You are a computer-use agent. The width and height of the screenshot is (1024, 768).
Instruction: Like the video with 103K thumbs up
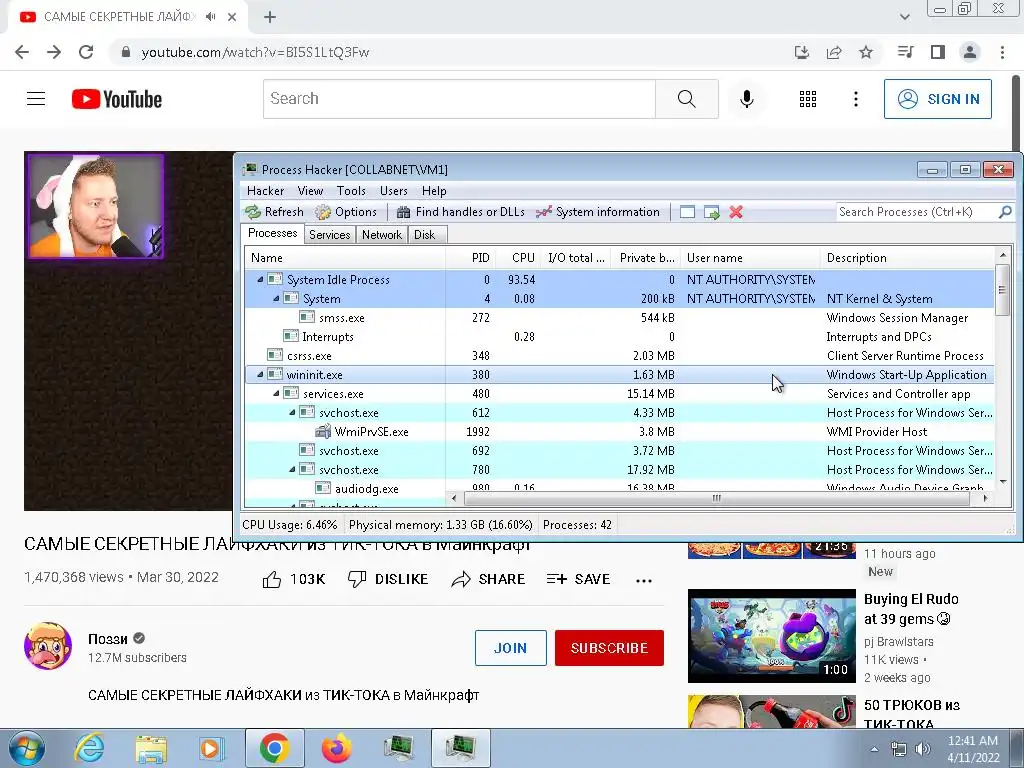[x=294, y=579]
